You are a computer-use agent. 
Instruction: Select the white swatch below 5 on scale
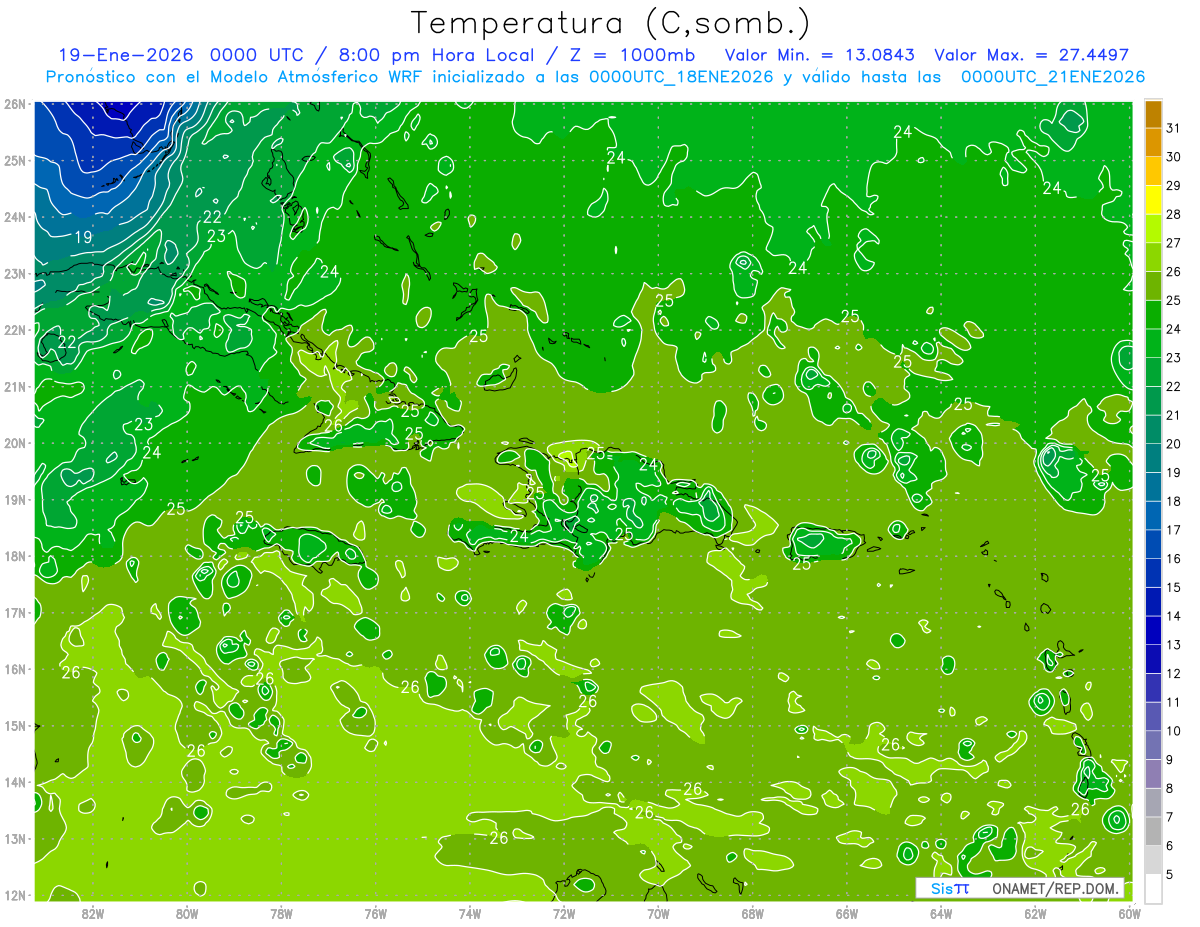1153,888
